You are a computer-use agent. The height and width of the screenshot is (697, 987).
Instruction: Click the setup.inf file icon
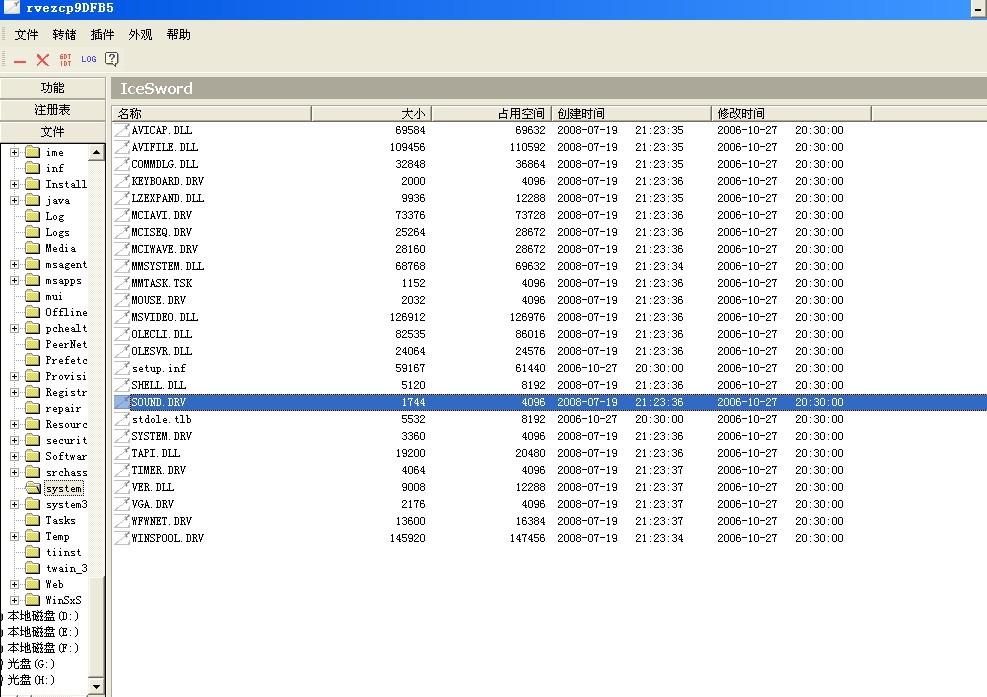point(121,368)
